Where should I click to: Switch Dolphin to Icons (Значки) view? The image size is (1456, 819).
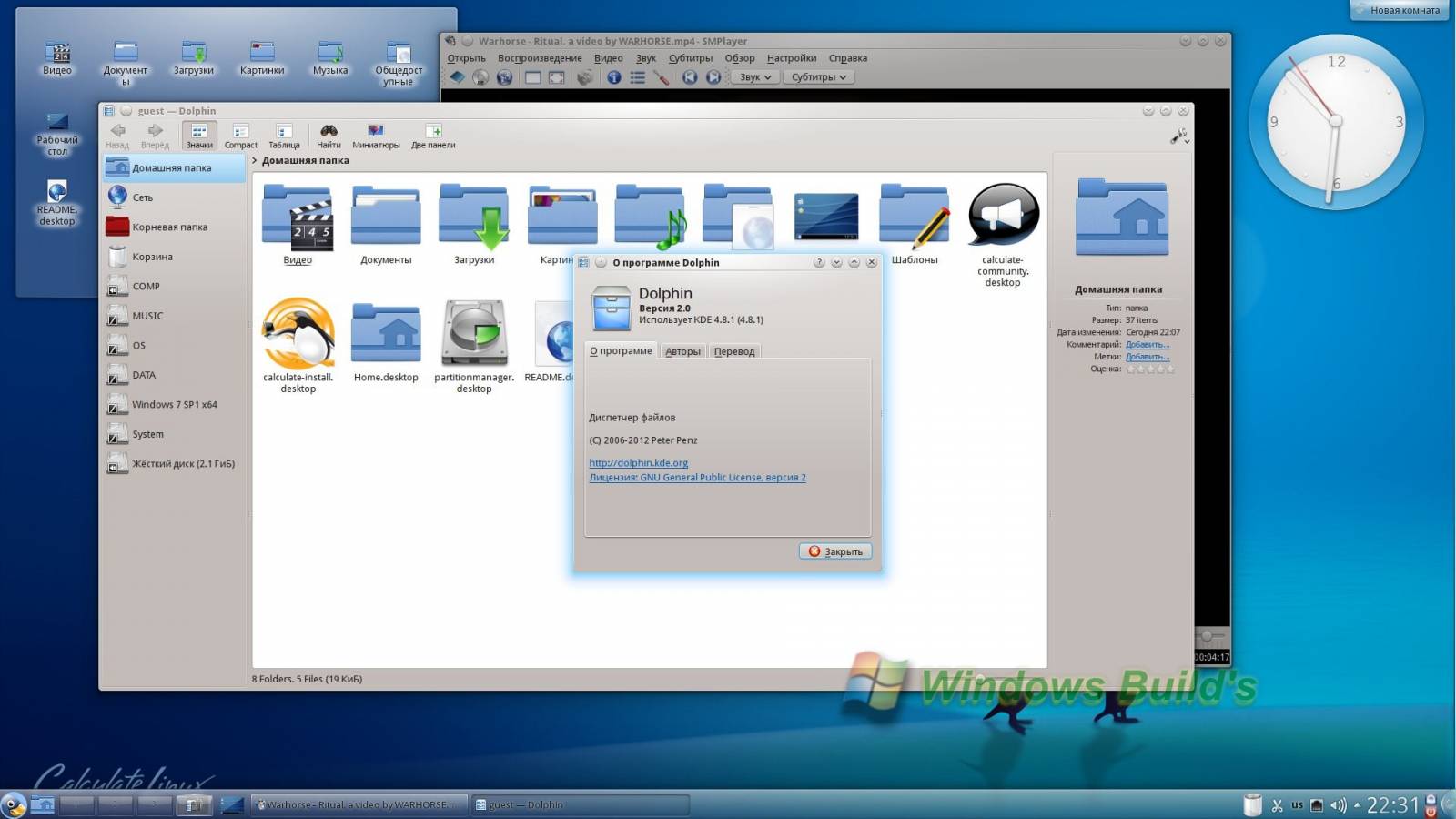199,136
